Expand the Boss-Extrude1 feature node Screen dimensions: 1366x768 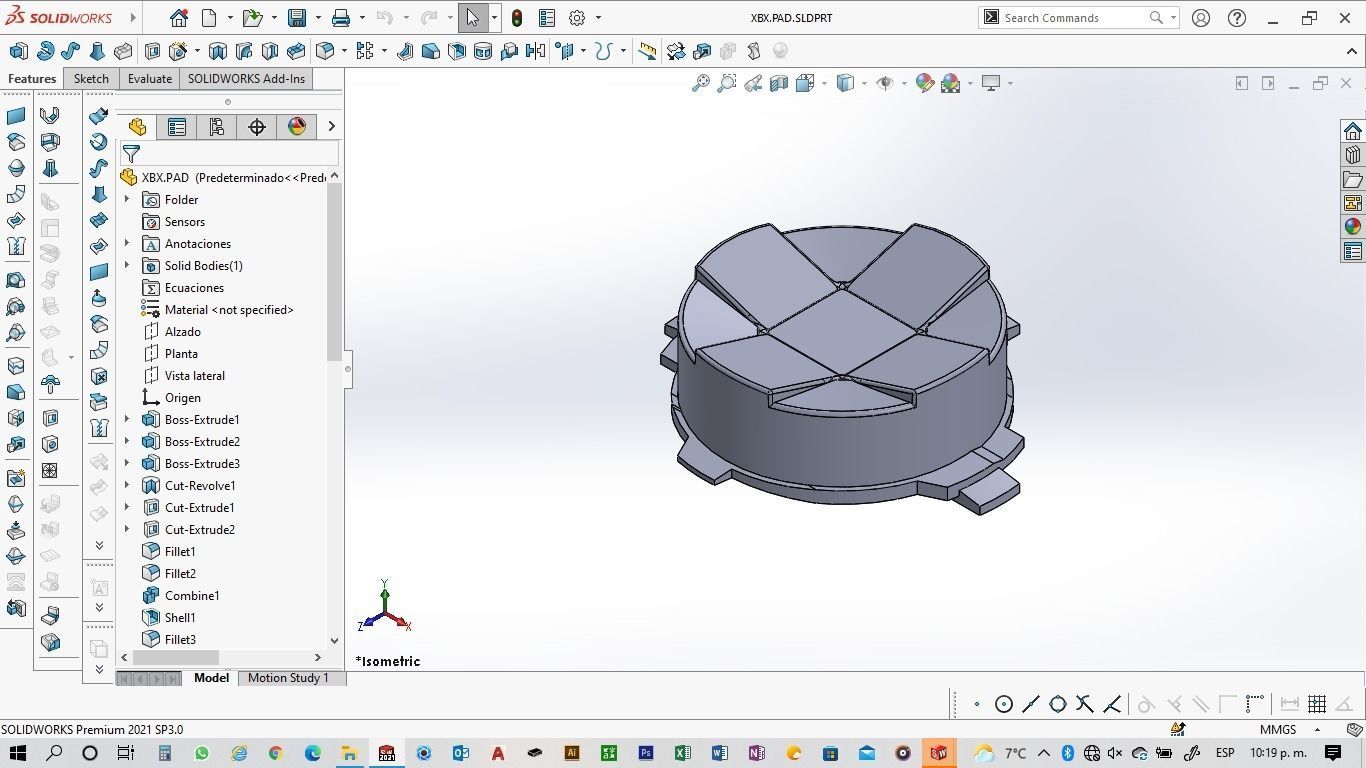(127, 420)
